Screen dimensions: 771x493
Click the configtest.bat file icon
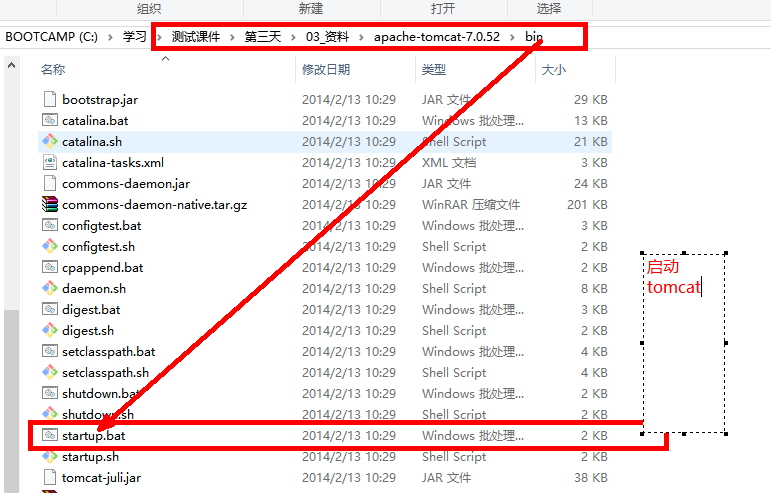(x=50, y=226)
